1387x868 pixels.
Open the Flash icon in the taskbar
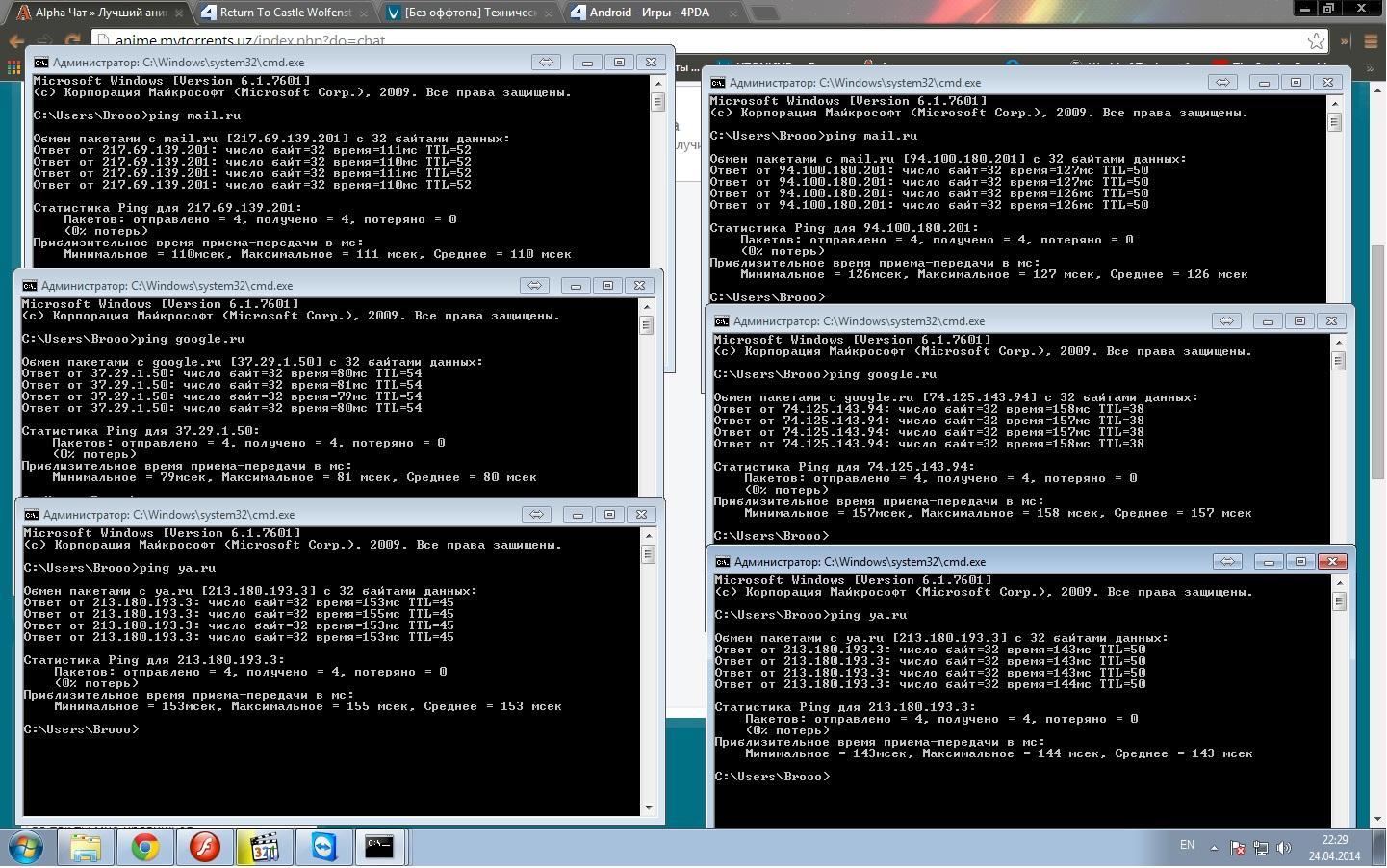204,847
